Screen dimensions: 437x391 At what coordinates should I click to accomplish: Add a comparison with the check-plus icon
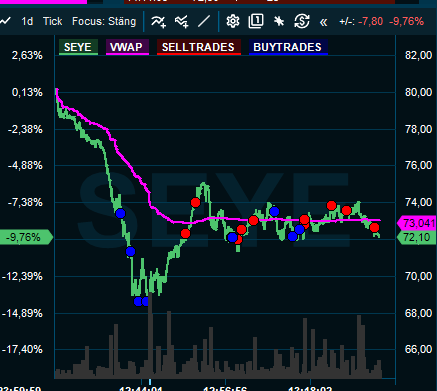point(182,22)
